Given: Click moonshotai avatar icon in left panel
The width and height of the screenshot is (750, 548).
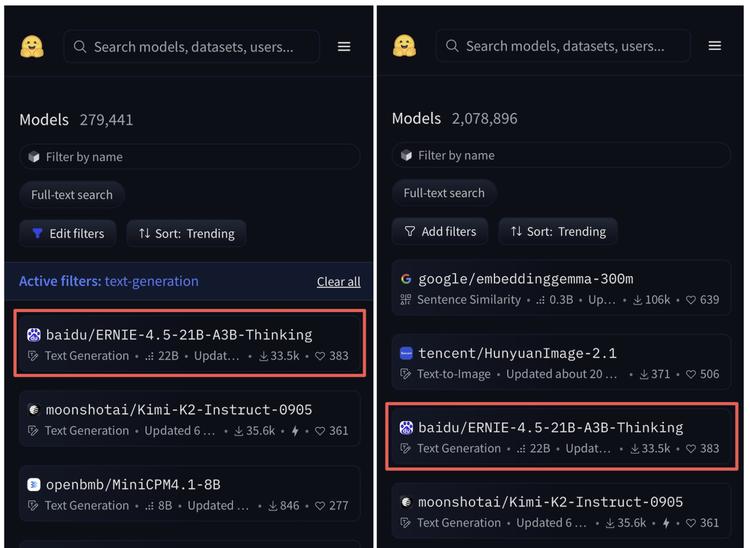Looking at the screenshot, I should 33,410.
